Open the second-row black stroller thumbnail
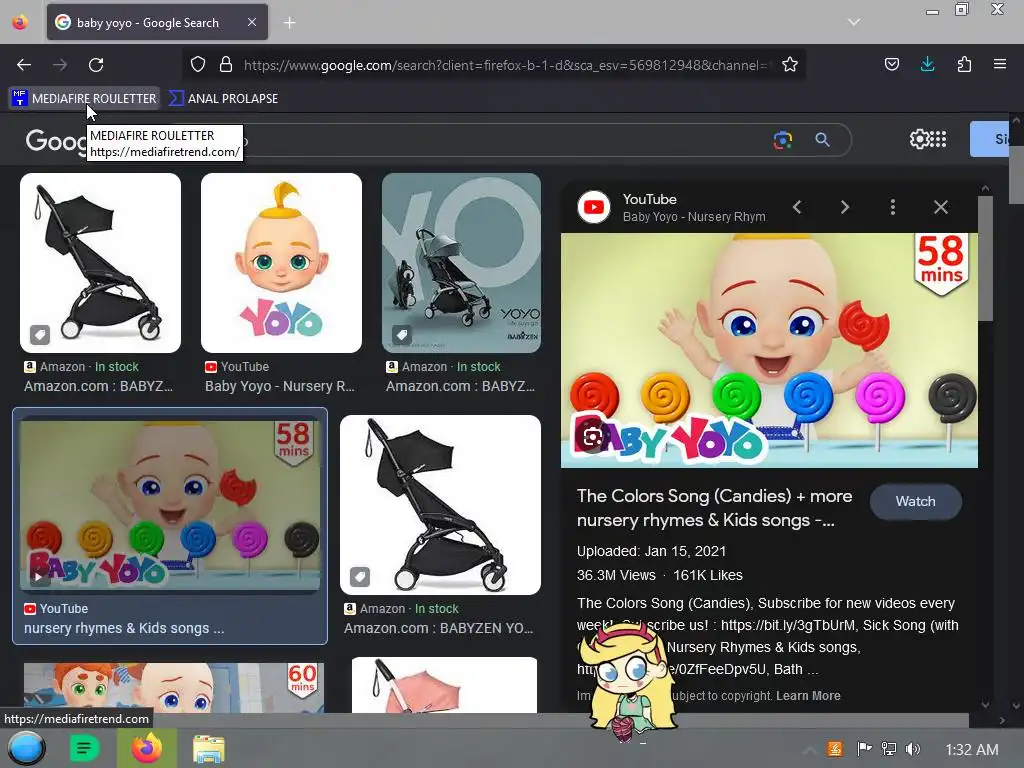Image resolution: width=1024 pixels, height=768 pixels. point(440,505)
